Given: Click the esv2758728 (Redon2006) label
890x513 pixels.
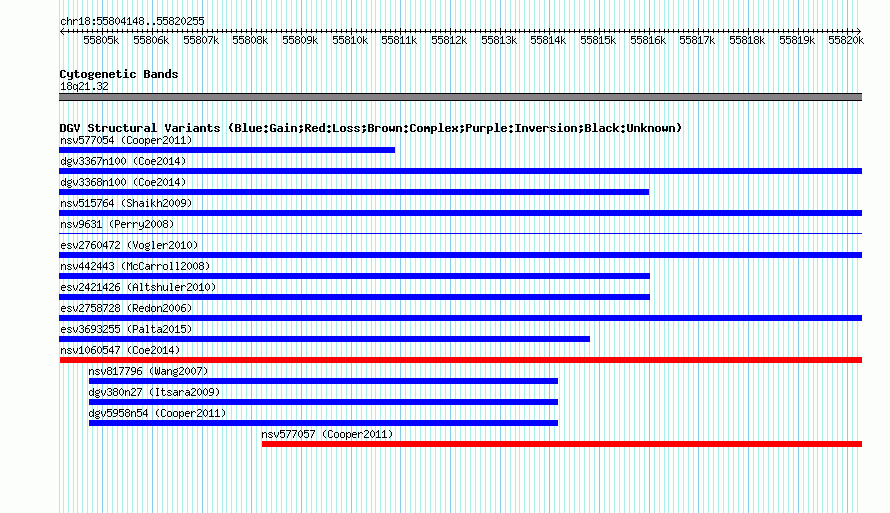Looking at the screenshot, I should click(126, 308).
